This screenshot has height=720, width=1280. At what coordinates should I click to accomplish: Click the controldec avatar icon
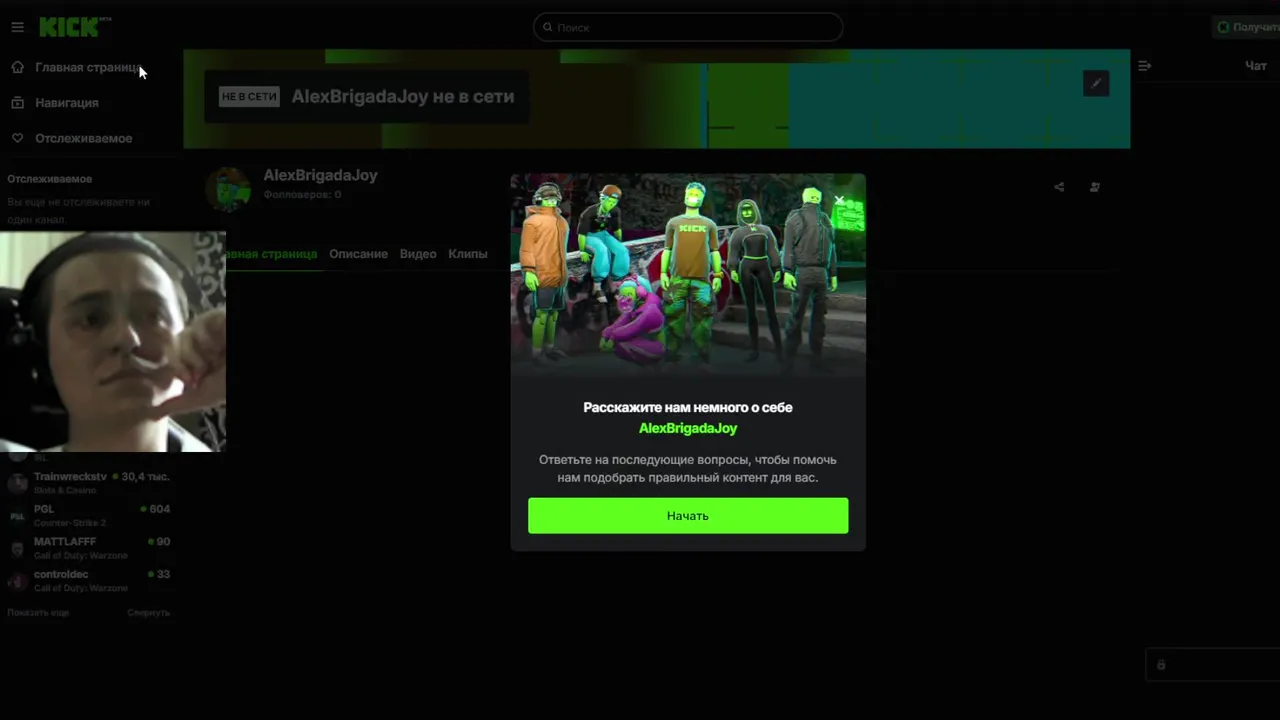(x=17, y=581)
